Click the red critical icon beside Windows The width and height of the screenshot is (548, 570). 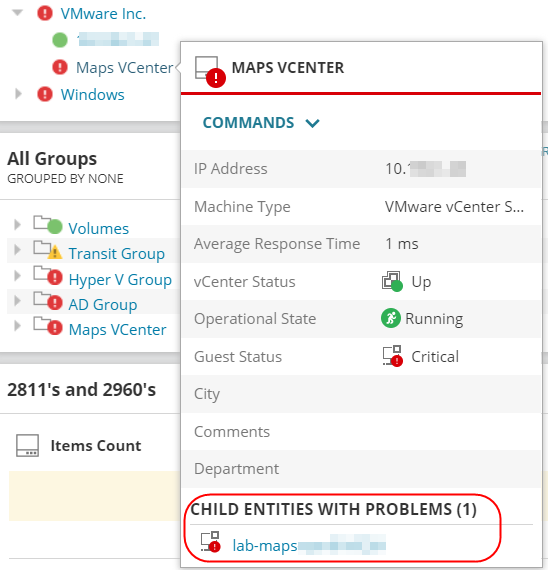(45, 94)
